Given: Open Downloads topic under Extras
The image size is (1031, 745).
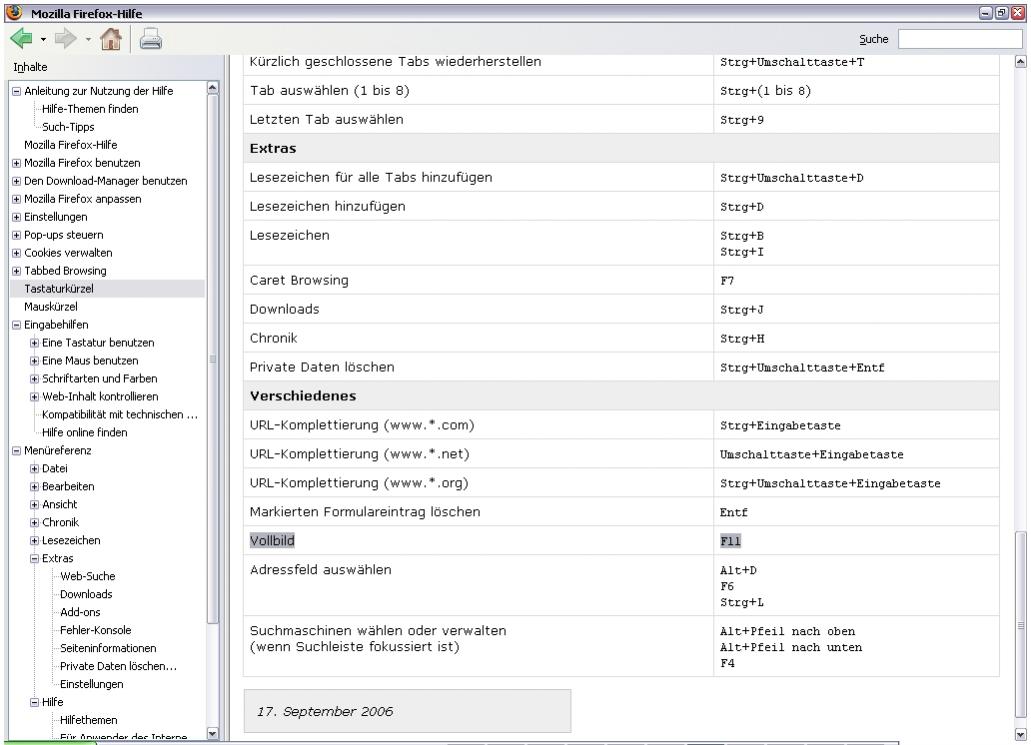Looking at the screenshot, I should pos(86,594).
